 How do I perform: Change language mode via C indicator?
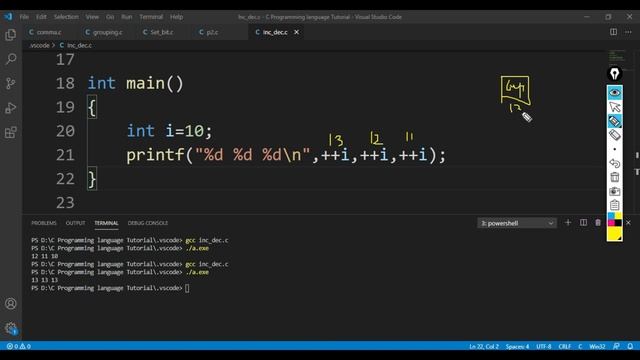[580, 347]
